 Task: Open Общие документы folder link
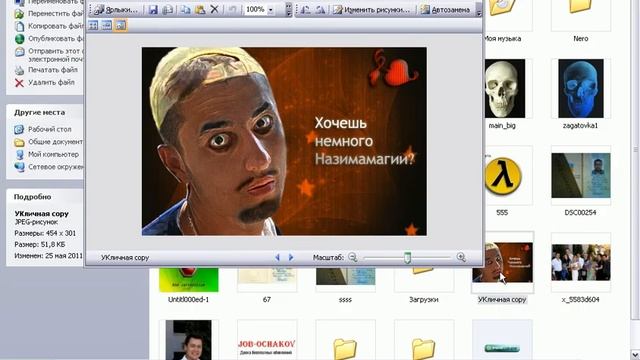pyautogui.click(x=55, y=142)
